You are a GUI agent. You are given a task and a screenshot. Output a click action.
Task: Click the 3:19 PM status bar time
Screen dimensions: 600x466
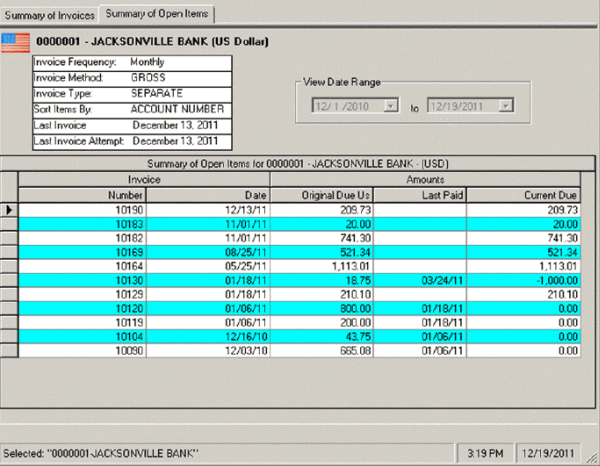[485, 453]
